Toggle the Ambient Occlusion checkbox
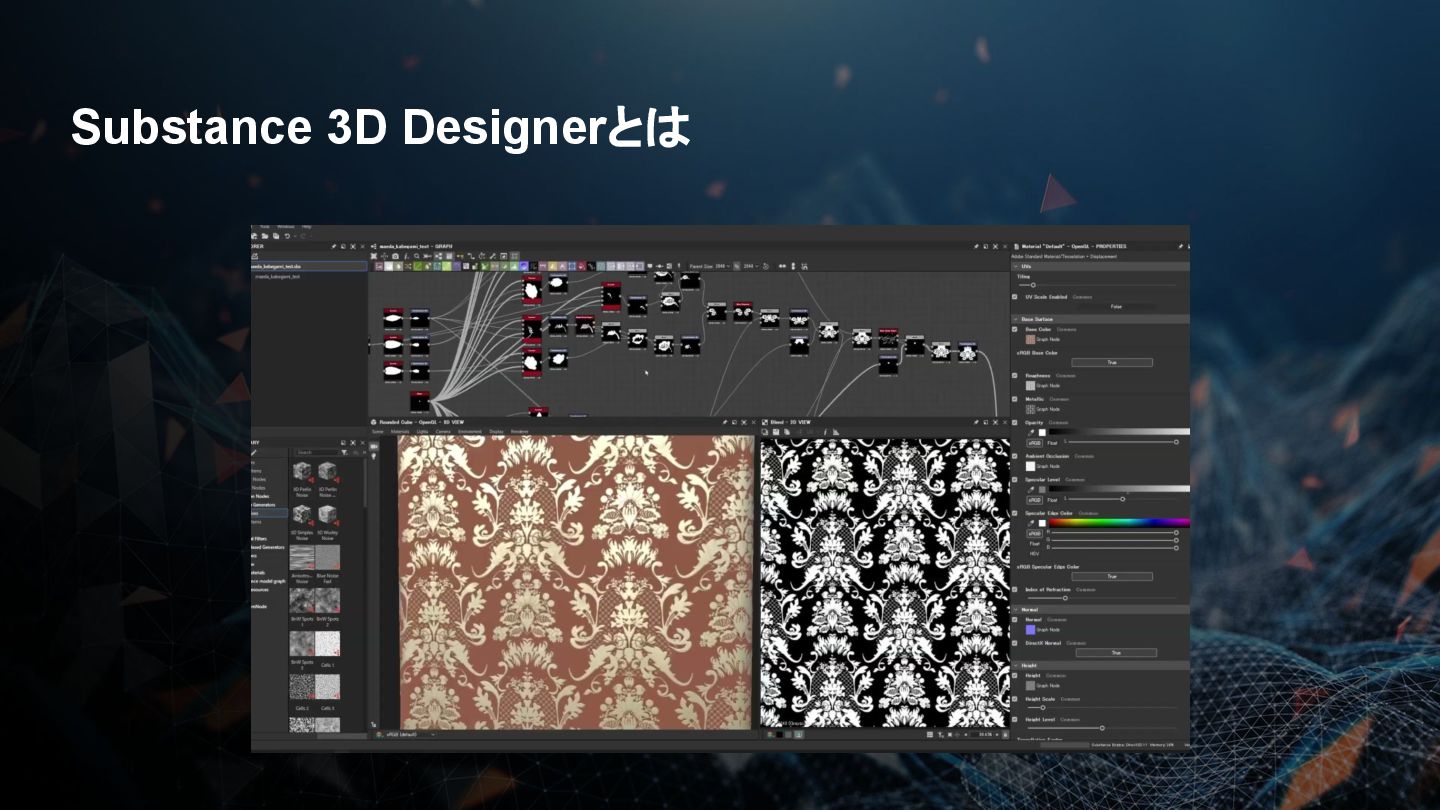 [1014, 456]
